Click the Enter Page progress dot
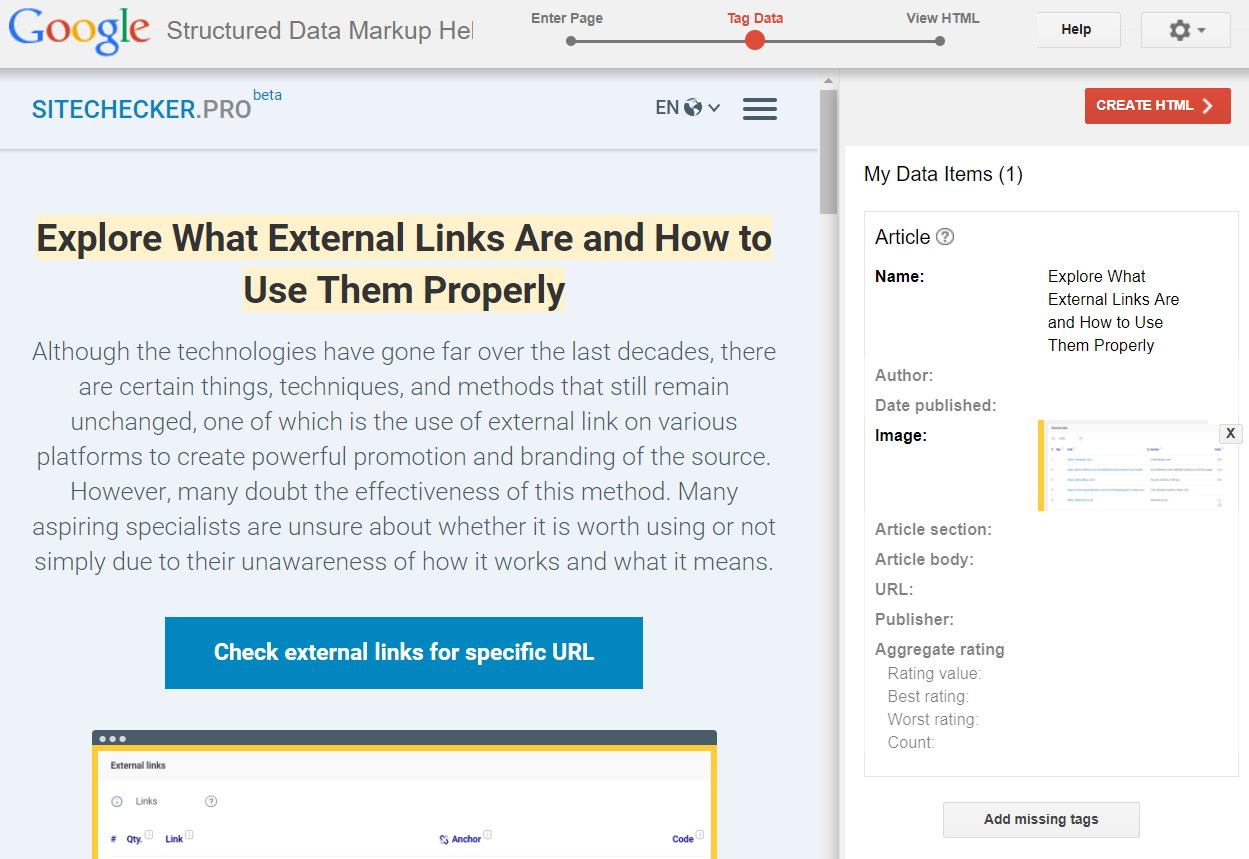 (x=570, y=41)
